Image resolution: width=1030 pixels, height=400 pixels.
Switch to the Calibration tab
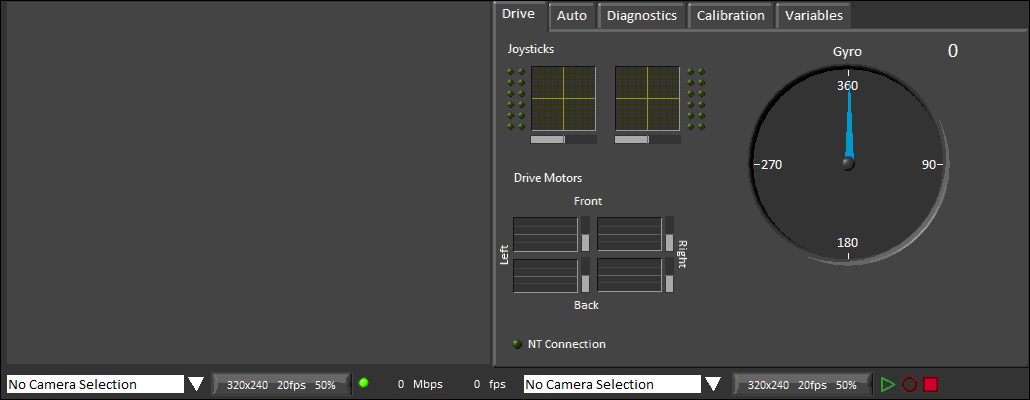[x=730, y=16]
